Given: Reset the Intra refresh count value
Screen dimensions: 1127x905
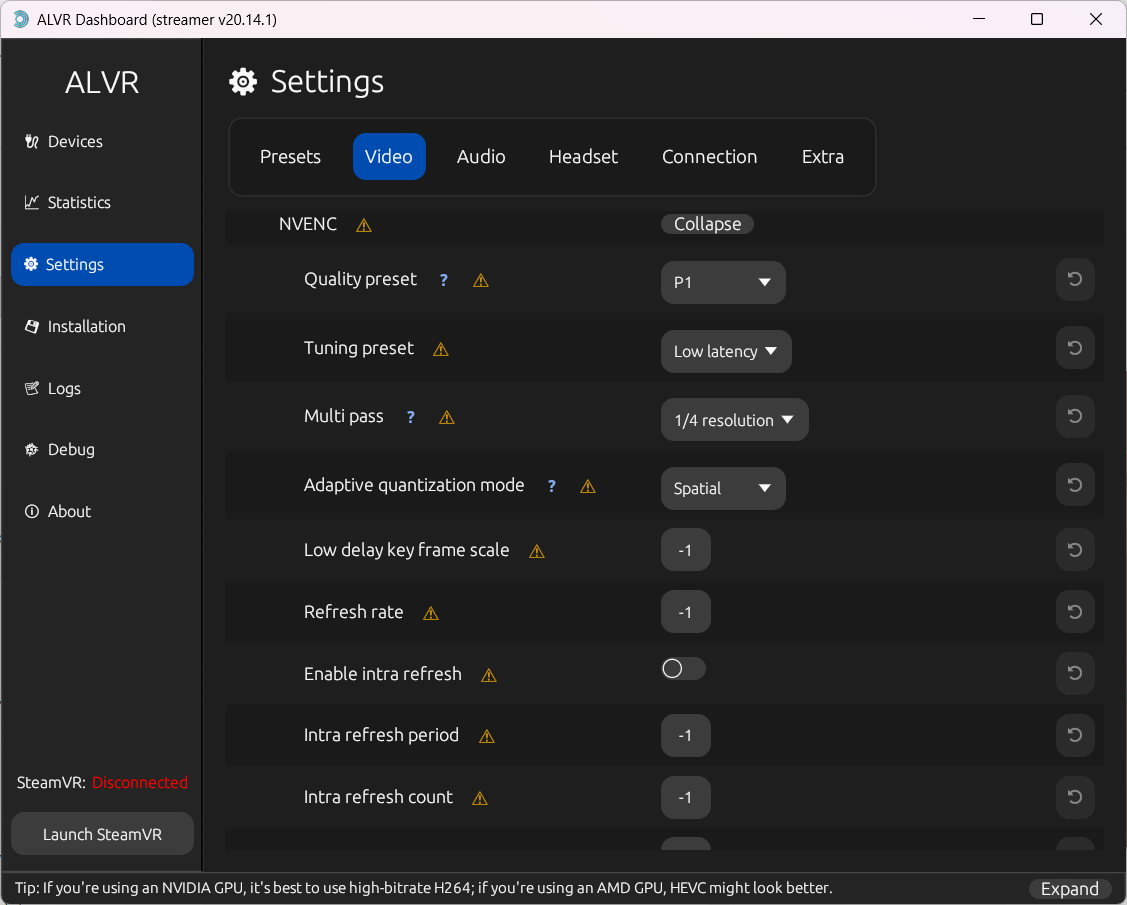Looking at the screenshot, I should point(1075,797).
